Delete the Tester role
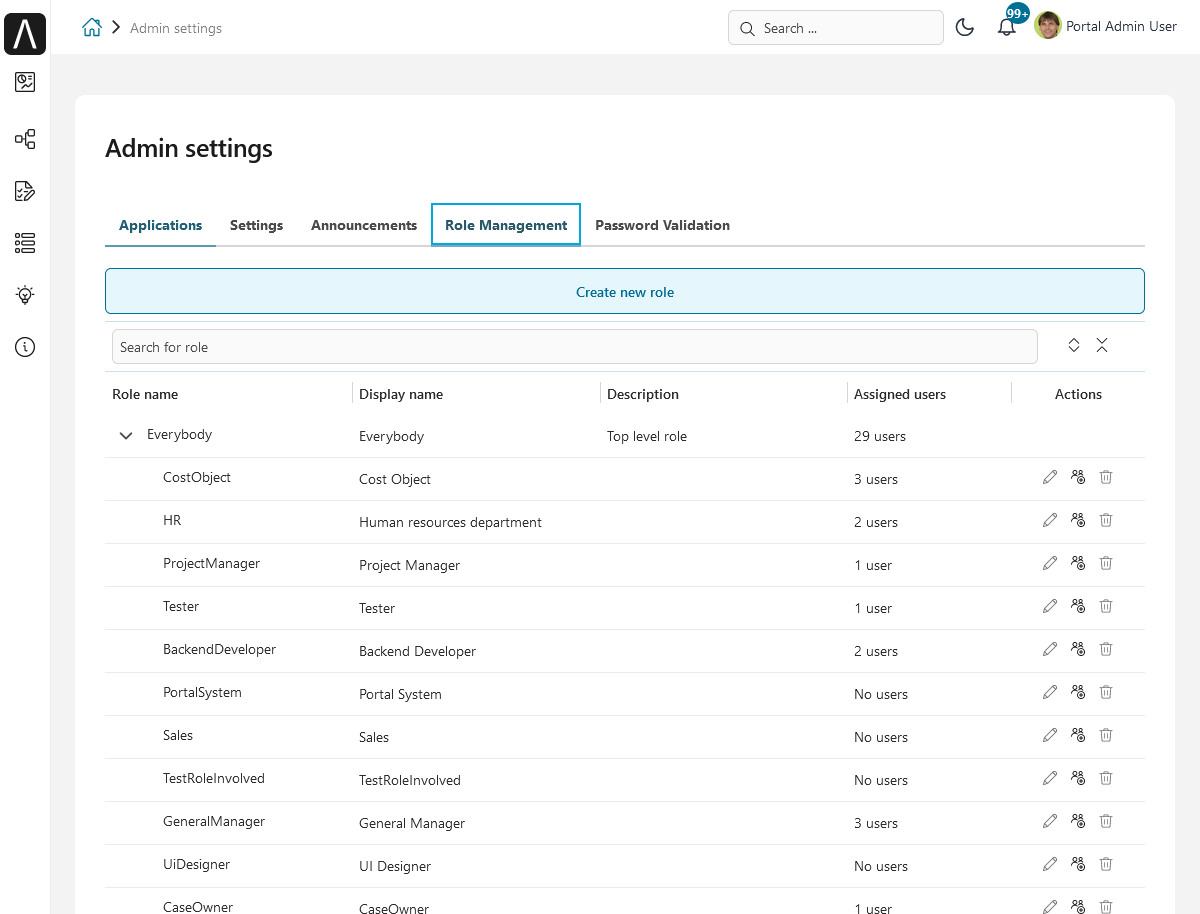Image resolution: width=1200 pixels, height=914 pixels. coord(1106,606)
